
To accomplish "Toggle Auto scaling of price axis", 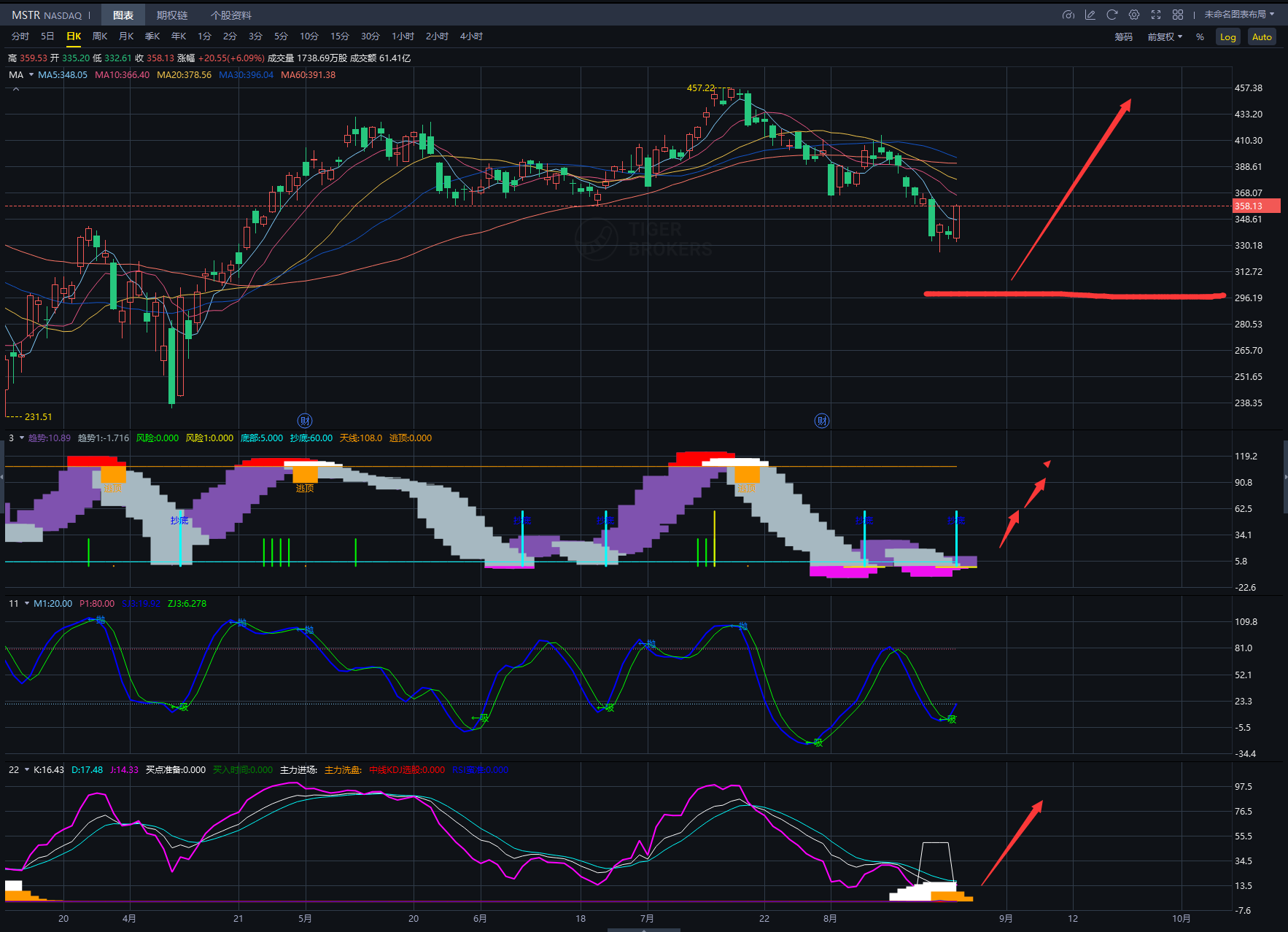I will [1262, 37].
